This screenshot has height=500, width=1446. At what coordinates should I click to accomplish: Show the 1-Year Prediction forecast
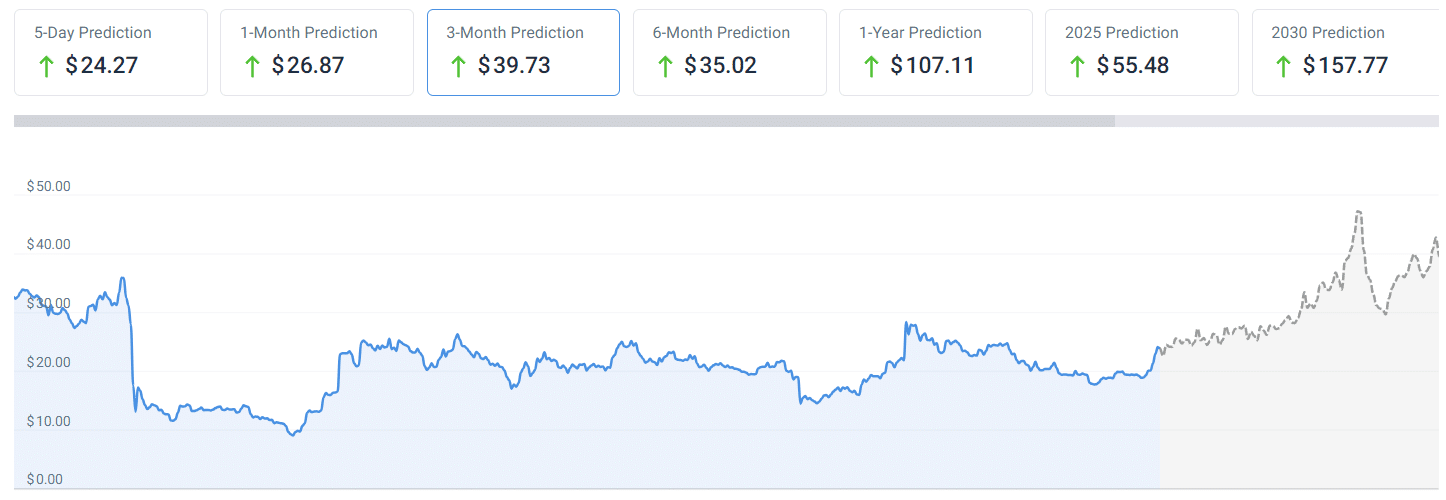tap(935, 52)
